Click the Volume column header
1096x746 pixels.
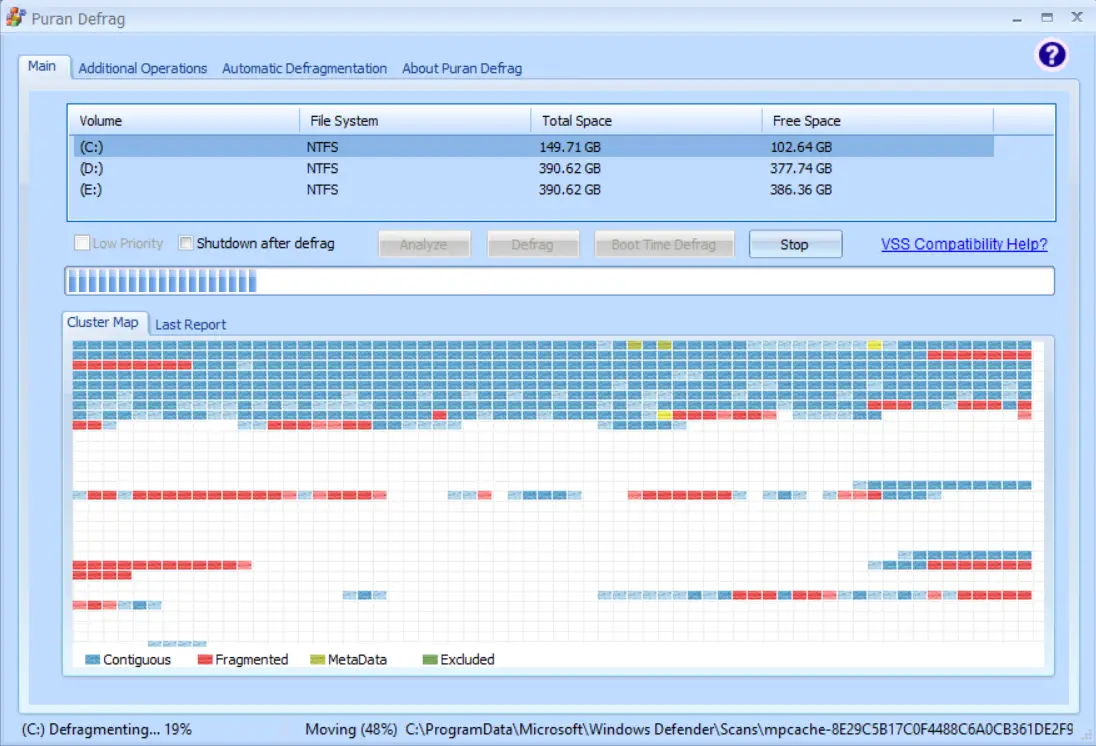(x=184, y=120)
